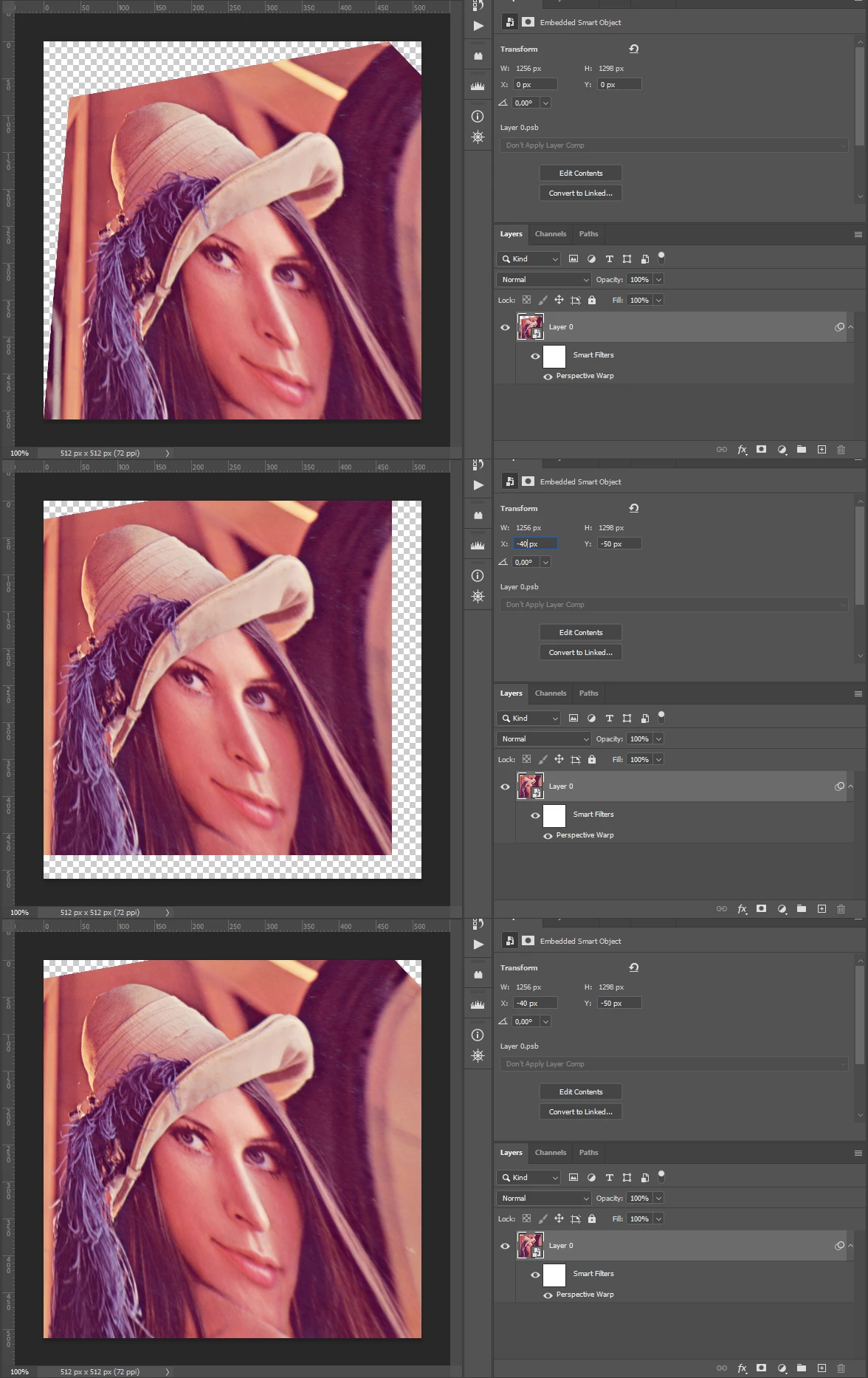Open Actions panel play icon in top screenshot

478,26
